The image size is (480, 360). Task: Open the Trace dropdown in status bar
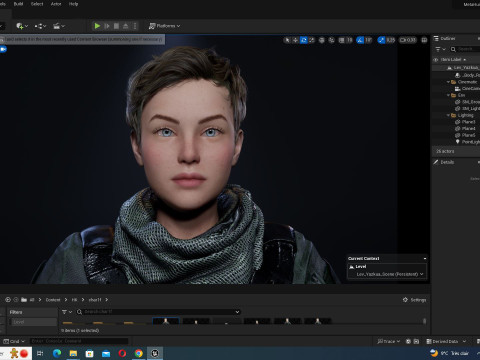[388, 341]
